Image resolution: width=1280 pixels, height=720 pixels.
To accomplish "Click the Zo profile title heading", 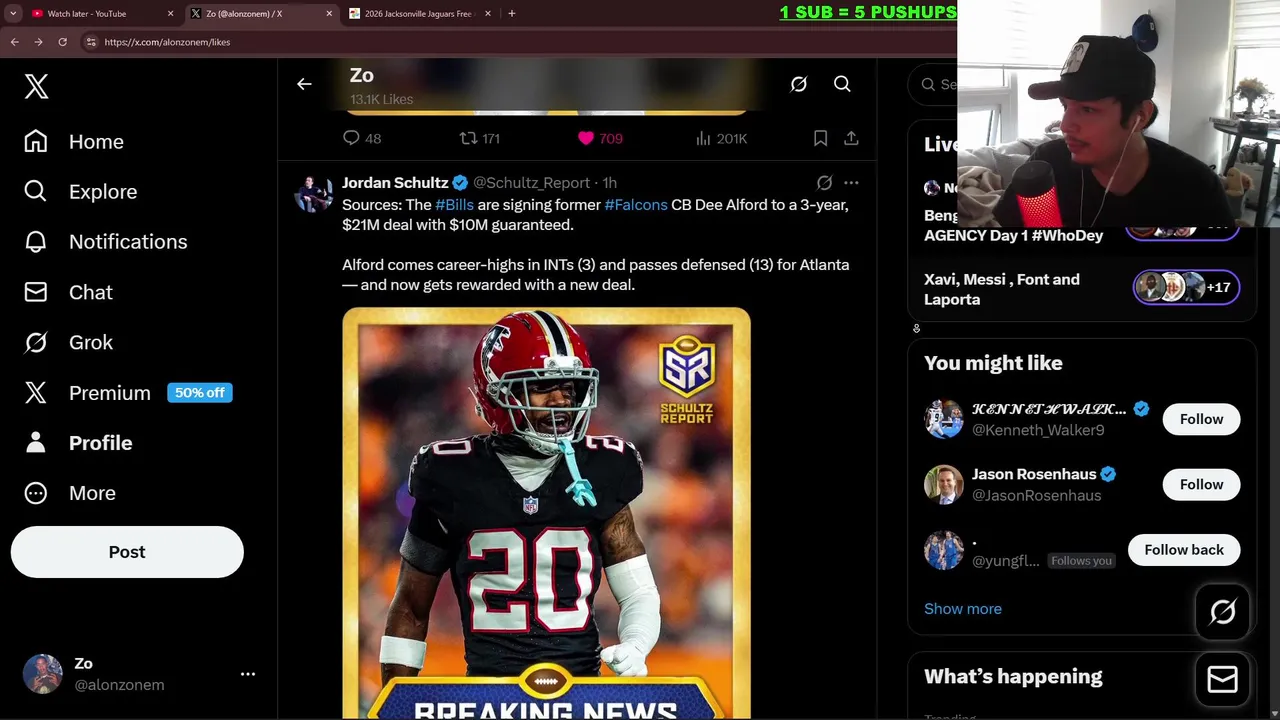I will pyautogui.click(x=362, y=75).
